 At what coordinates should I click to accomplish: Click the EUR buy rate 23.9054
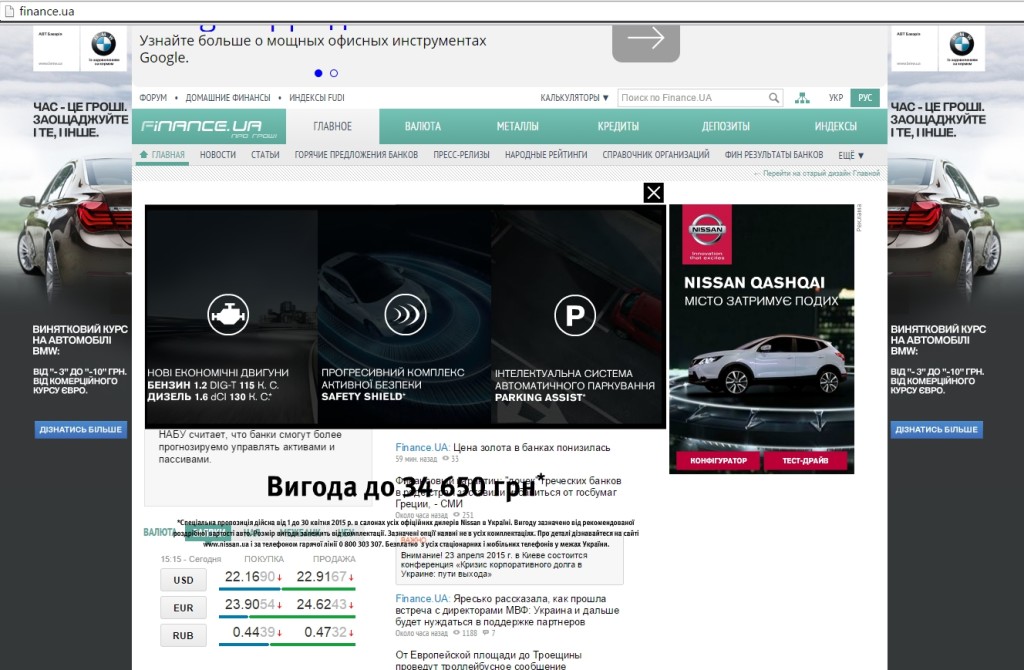(253, 605)
